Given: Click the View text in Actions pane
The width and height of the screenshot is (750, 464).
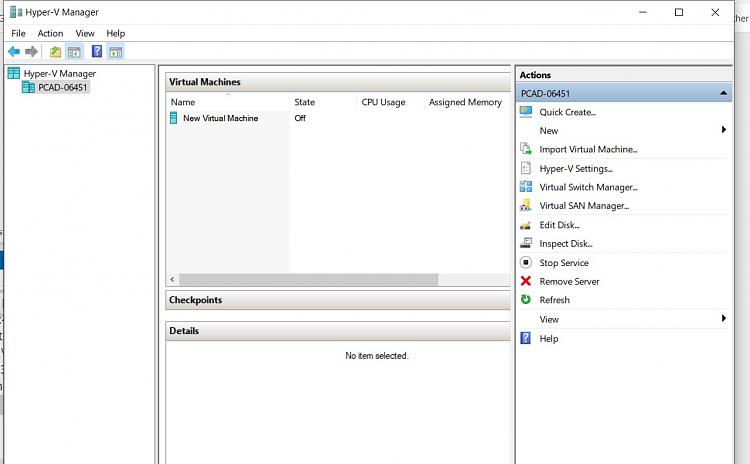Looking at the screenshot, I should 549,319.
